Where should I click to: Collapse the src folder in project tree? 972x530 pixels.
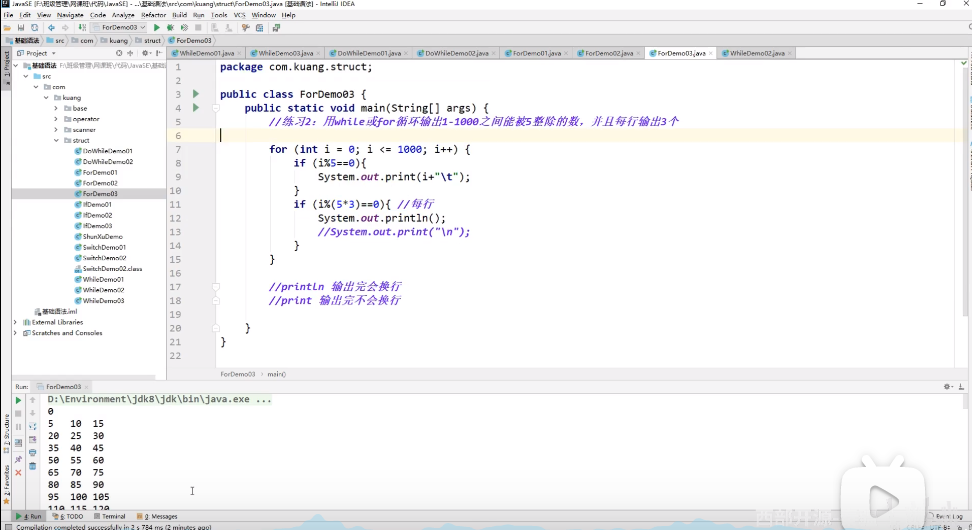(x=25, y=76)
